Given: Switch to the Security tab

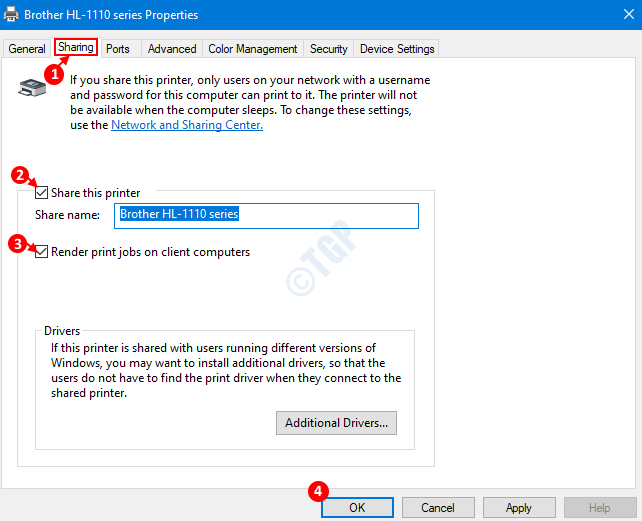Looking at the screenshot, I should pyautogui.click(x=328, y=49).
